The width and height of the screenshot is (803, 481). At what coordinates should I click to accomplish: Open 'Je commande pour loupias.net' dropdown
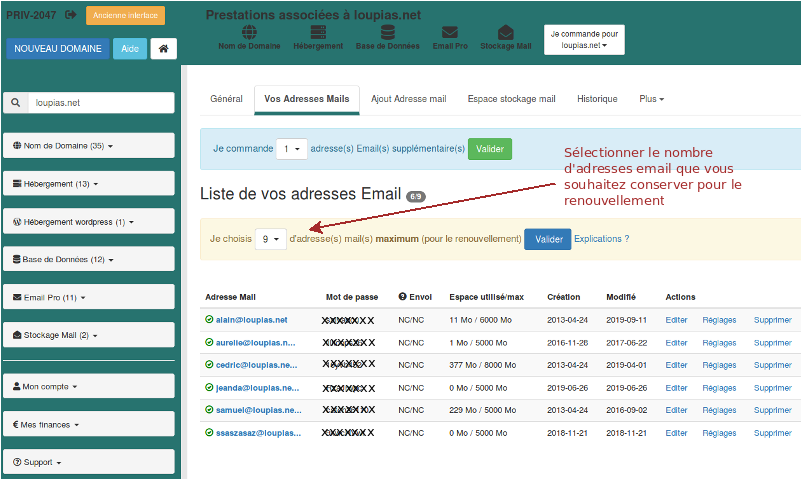584,39
